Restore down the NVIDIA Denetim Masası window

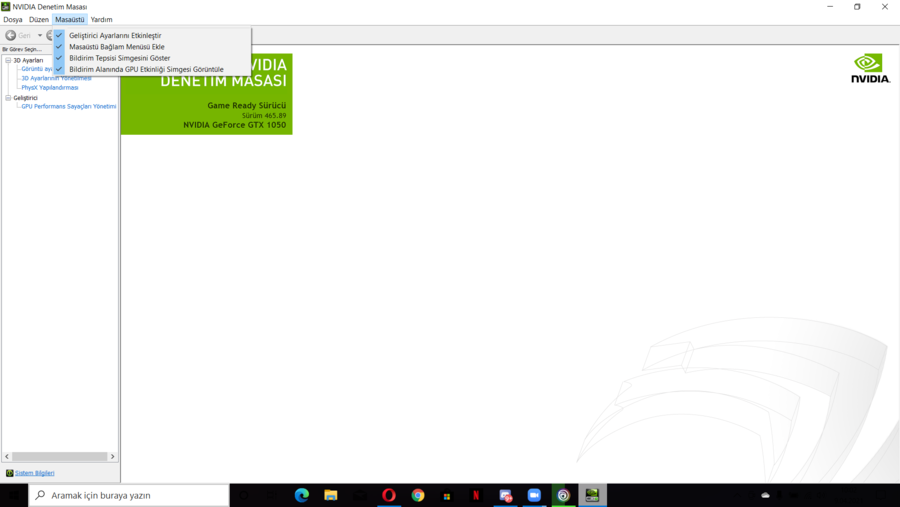pos(857,7)
